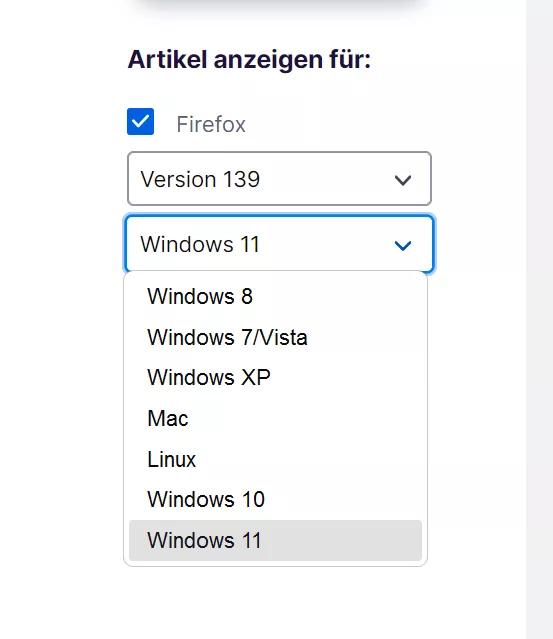Open the Version 139 dropdown
553x639 pixels.
click(x=279, y=178)
